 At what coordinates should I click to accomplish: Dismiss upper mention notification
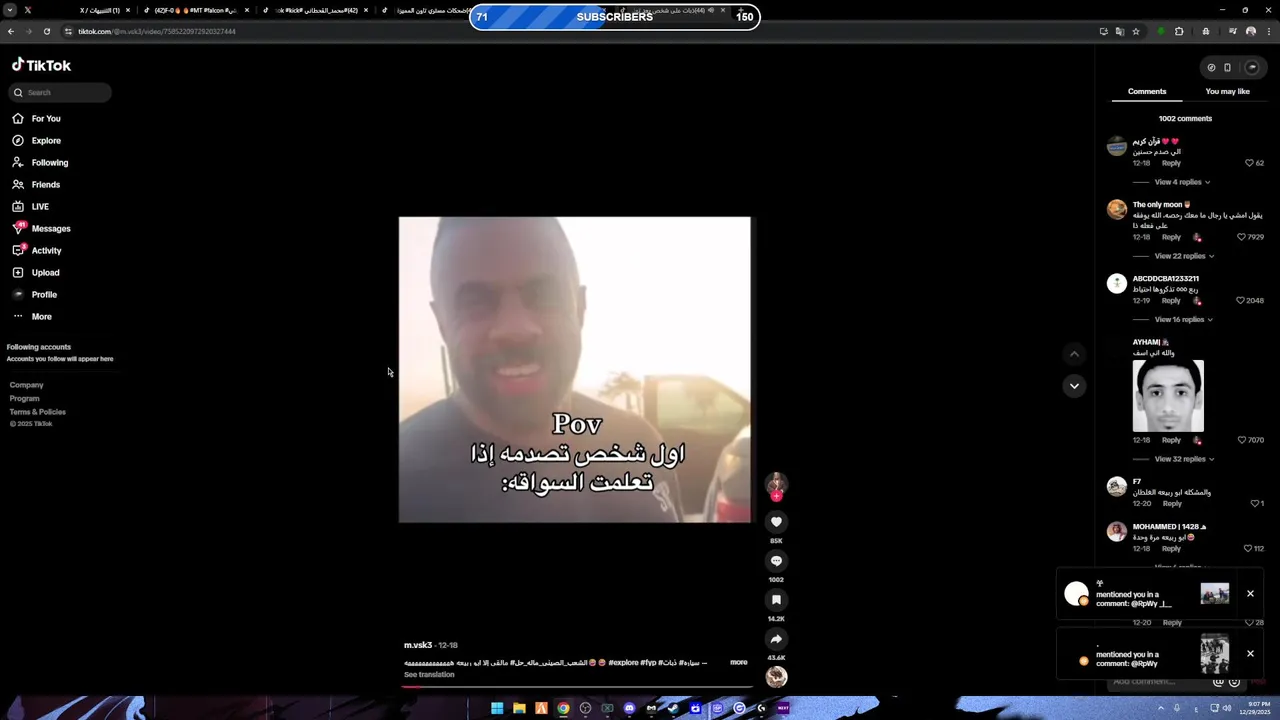pyautogui.click(x=1250, y=594)
